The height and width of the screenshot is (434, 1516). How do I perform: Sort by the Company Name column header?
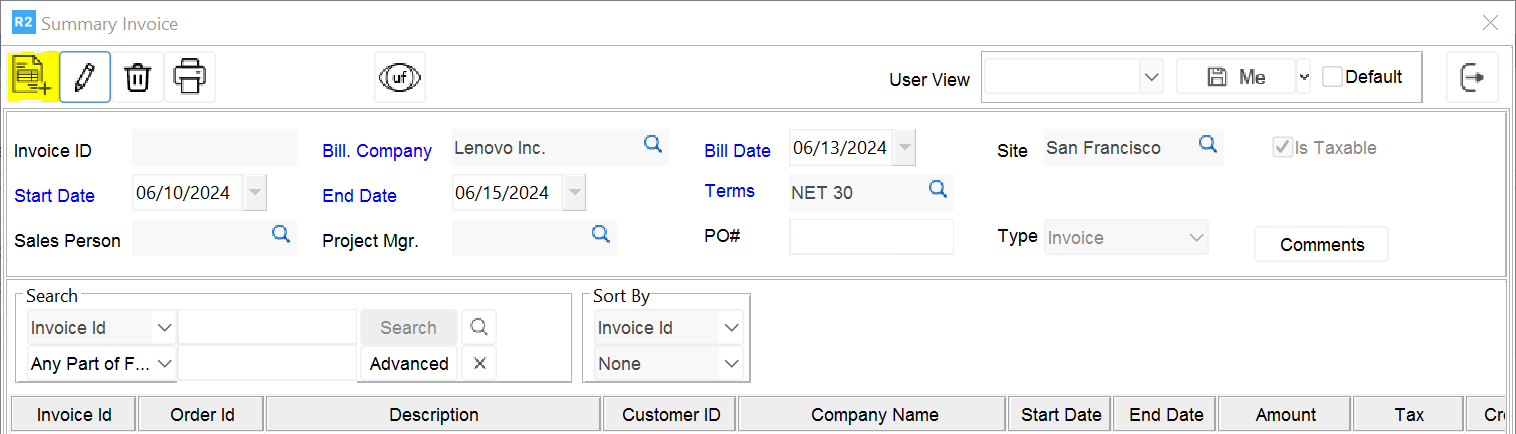click(x=874, y=414)
